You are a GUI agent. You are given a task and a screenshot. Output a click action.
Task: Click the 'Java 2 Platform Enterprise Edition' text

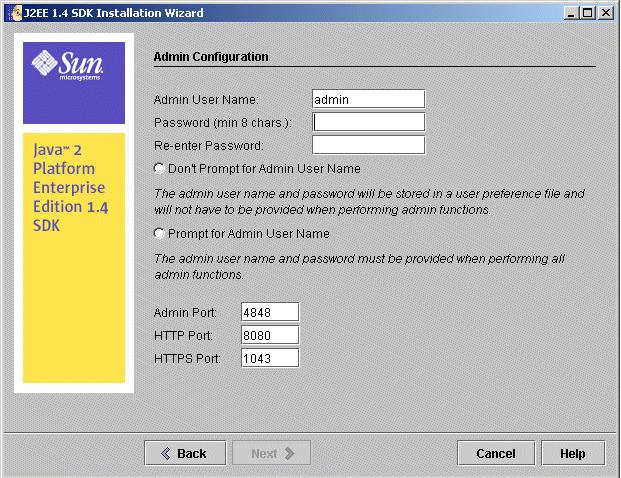[70, 187]
